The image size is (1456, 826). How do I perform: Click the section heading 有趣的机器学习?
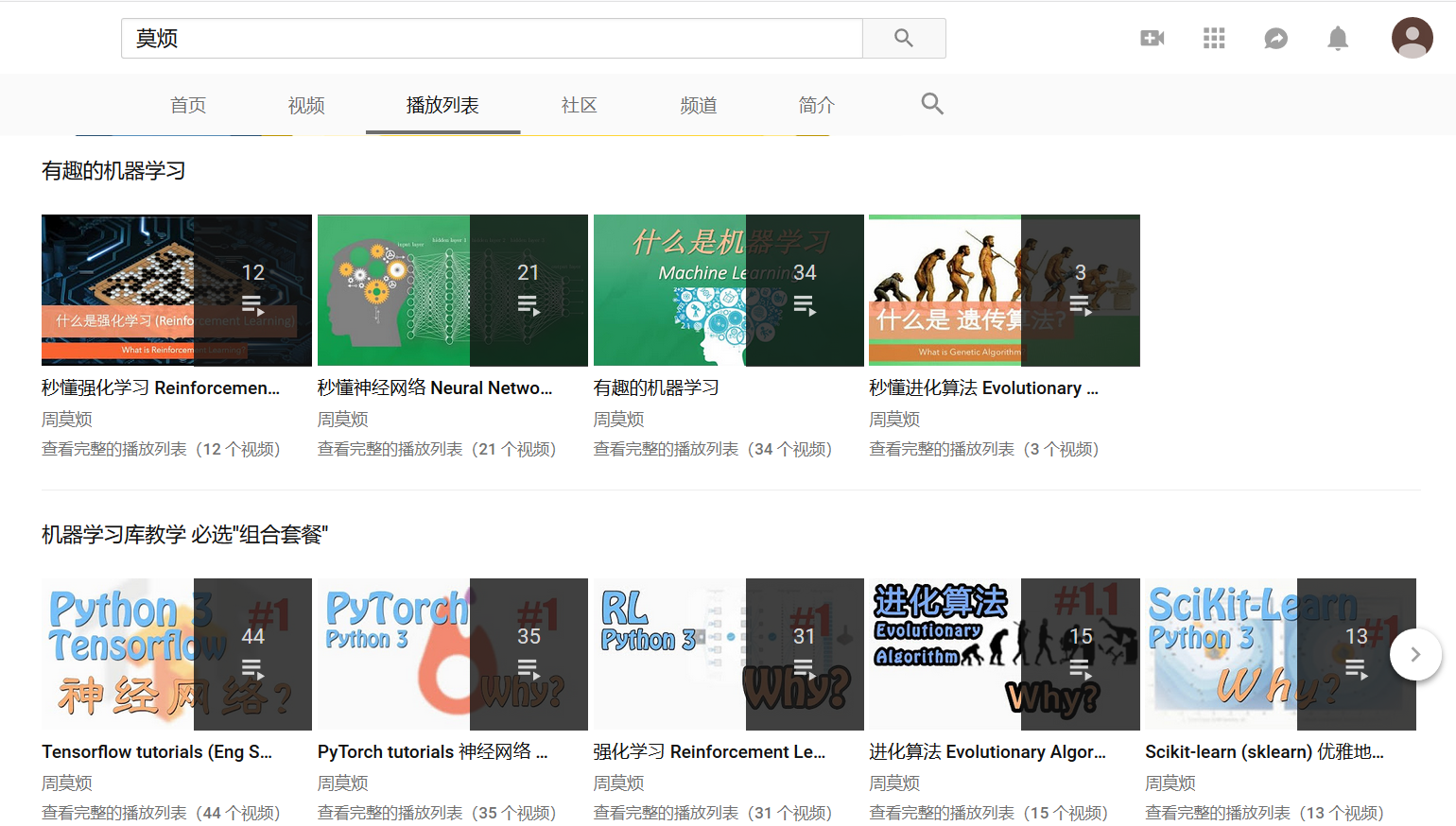click(x=113, y=171)
